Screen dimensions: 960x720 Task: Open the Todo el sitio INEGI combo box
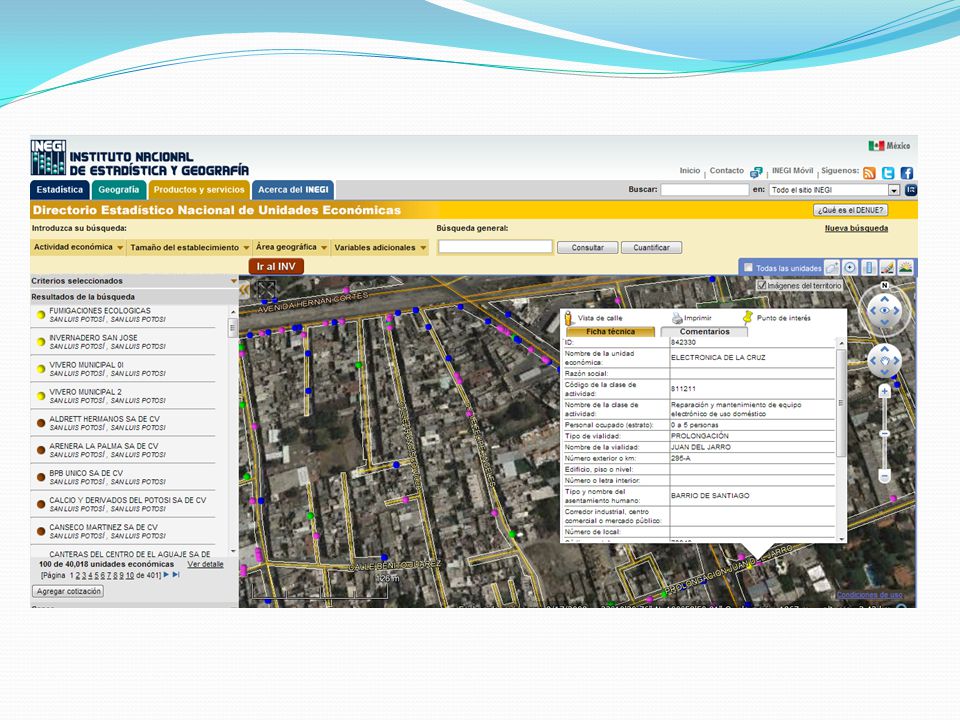(x=834, y=190)
